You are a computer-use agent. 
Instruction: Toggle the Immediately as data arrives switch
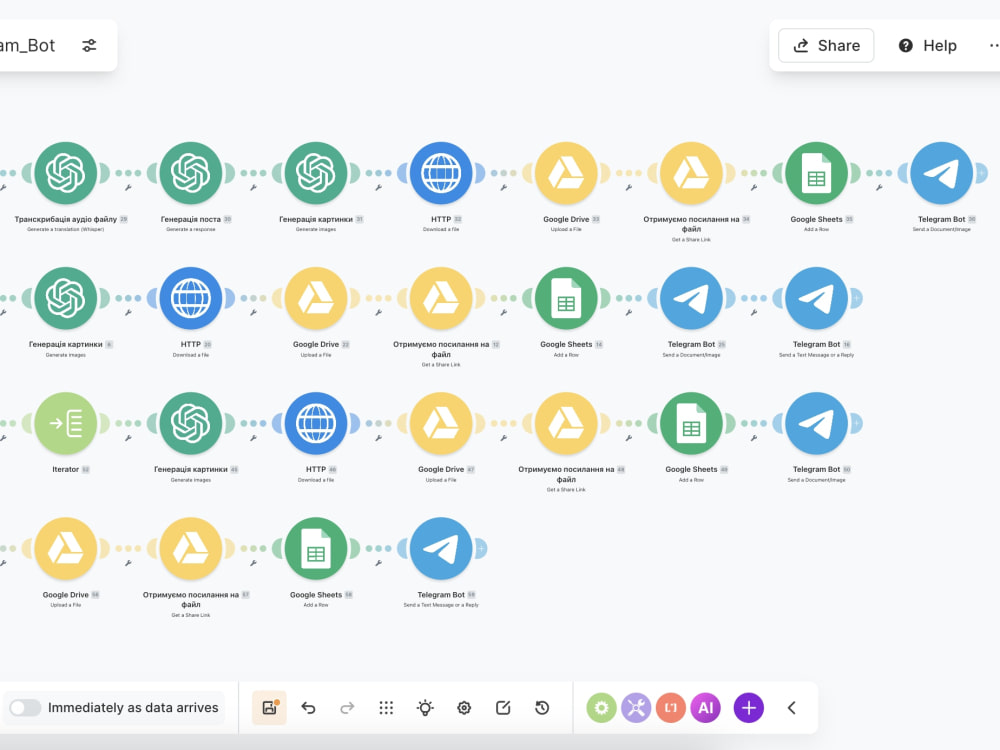(25, 707)
